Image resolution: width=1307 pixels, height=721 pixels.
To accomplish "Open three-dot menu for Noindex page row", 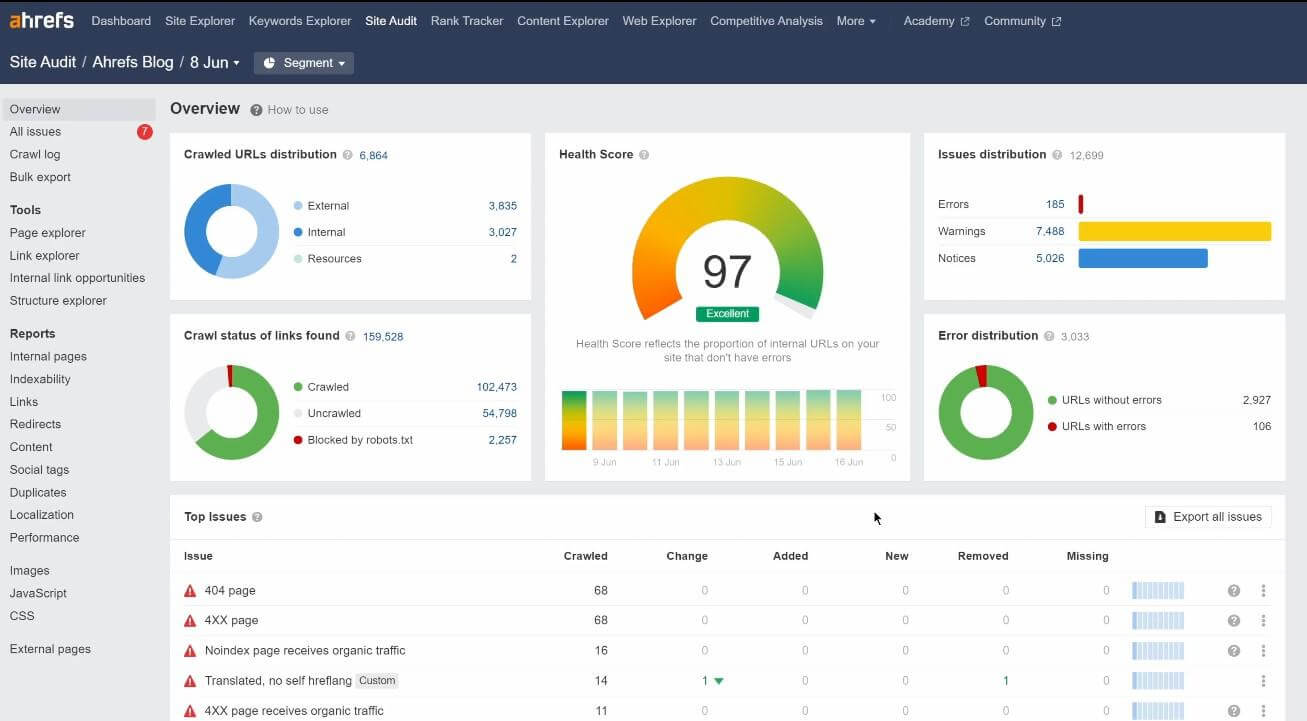I will [1264, 651].
